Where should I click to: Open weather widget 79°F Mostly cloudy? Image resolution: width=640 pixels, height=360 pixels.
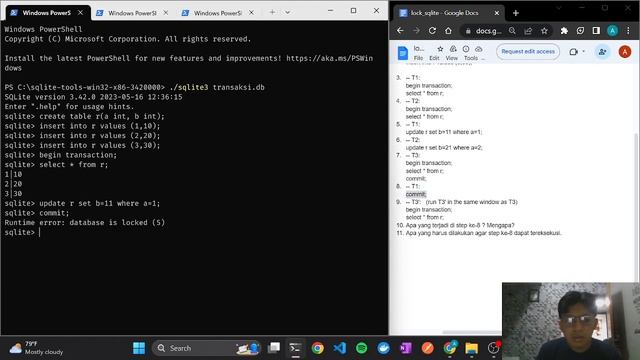click(37, 348)
